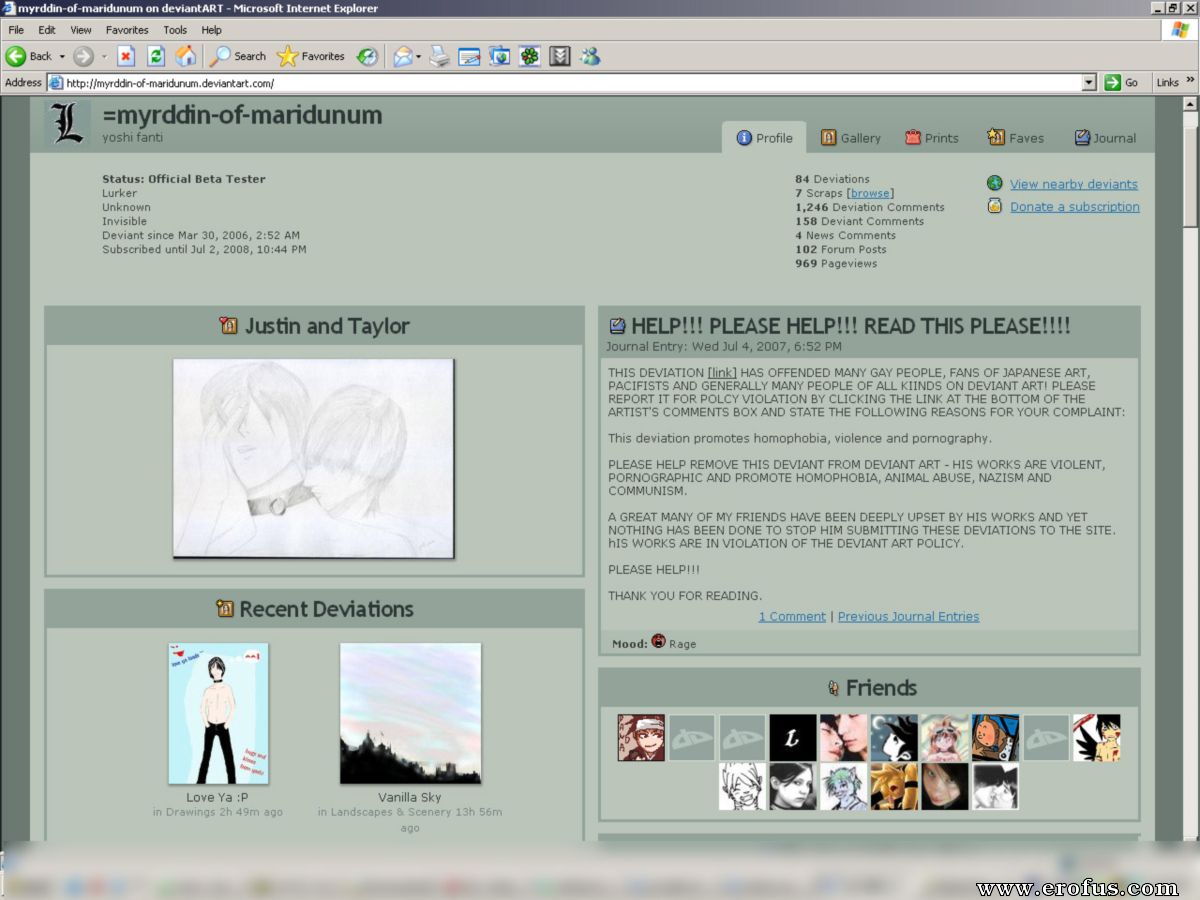Viewport: 1200px width, 900px height.
Task: Click into the address URL field
Action: 573,83
